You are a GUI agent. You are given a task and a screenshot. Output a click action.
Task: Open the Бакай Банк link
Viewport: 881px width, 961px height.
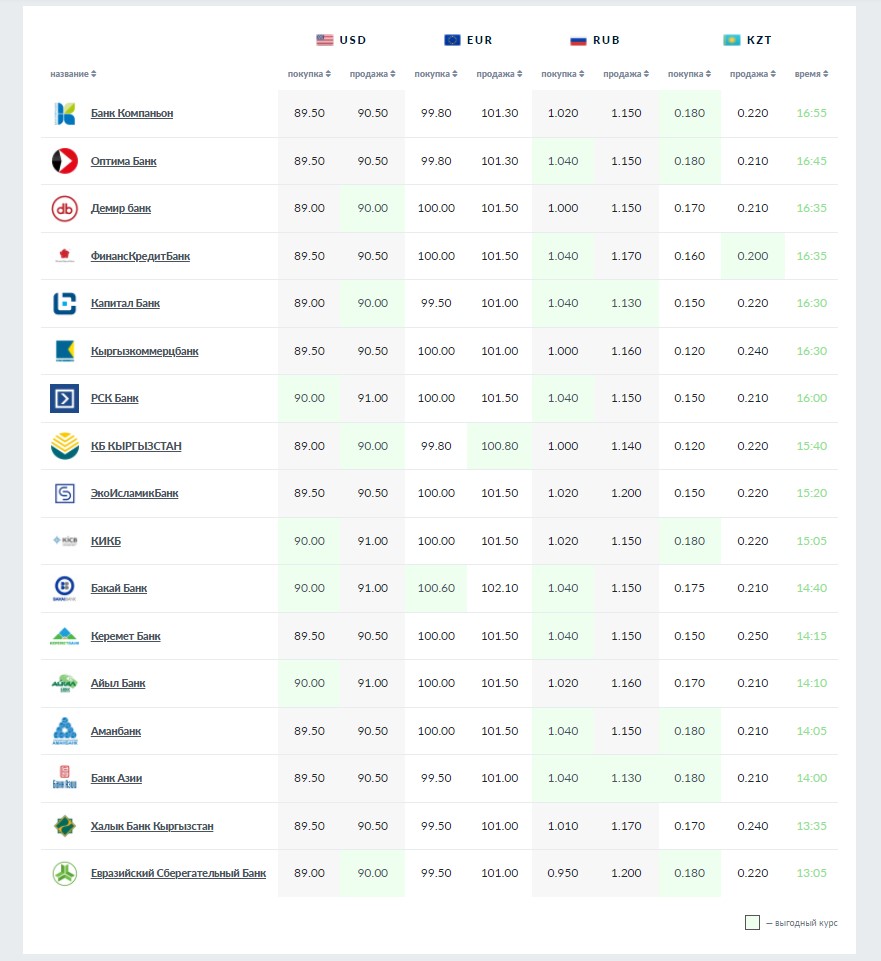click(118, 588)
